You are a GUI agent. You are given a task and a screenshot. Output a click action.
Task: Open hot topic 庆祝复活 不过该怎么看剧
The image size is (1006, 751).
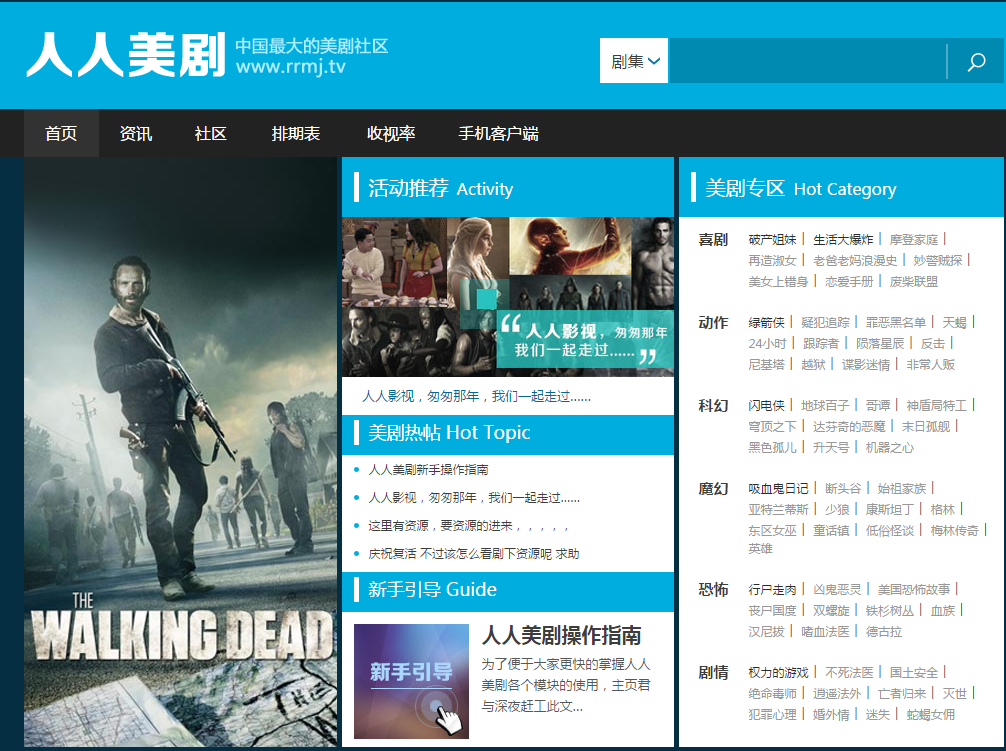coord(473,553)
